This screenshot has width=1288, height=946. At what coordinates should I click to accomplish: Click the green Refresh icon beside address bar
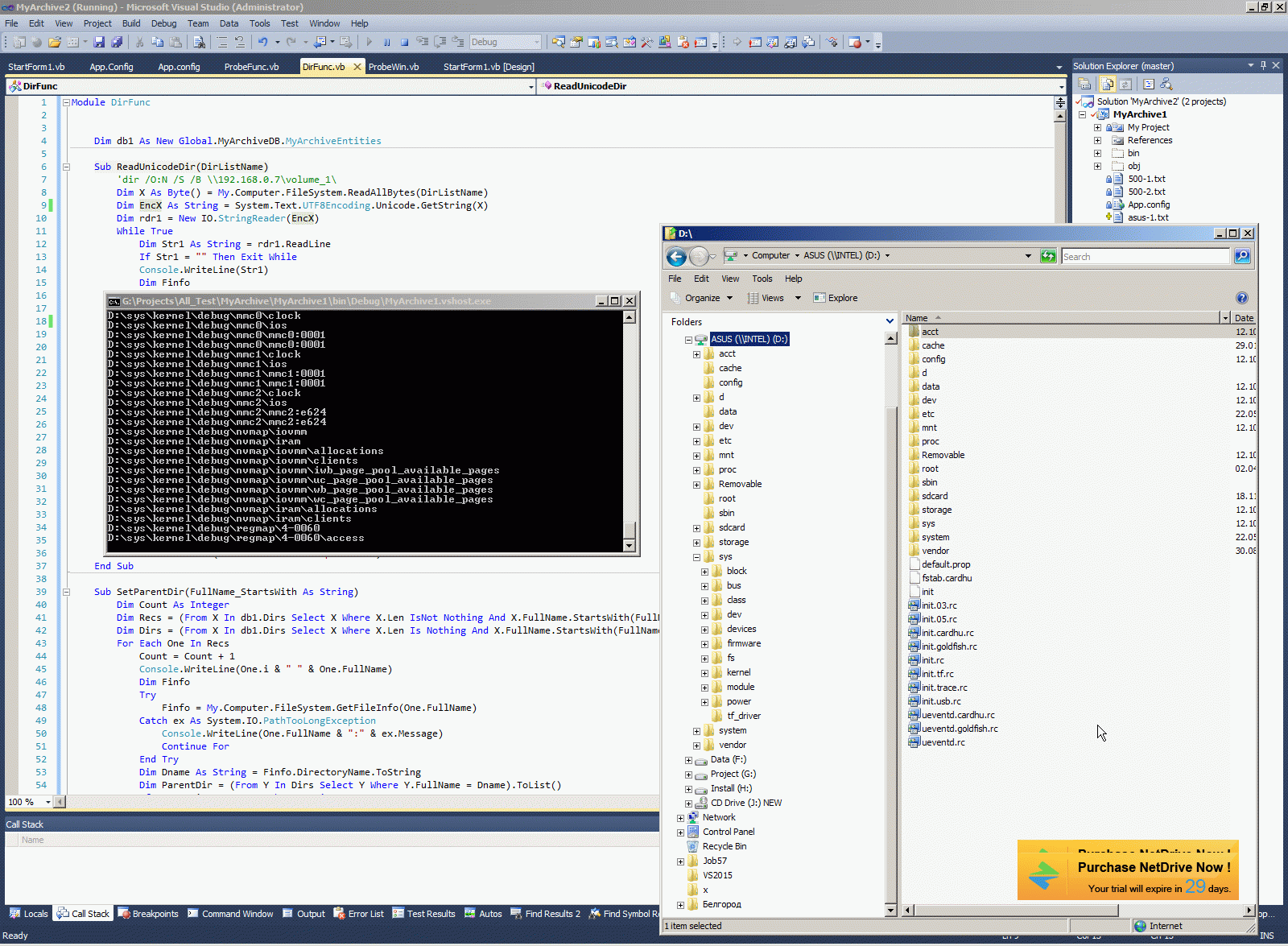(x=1048, y=256)
